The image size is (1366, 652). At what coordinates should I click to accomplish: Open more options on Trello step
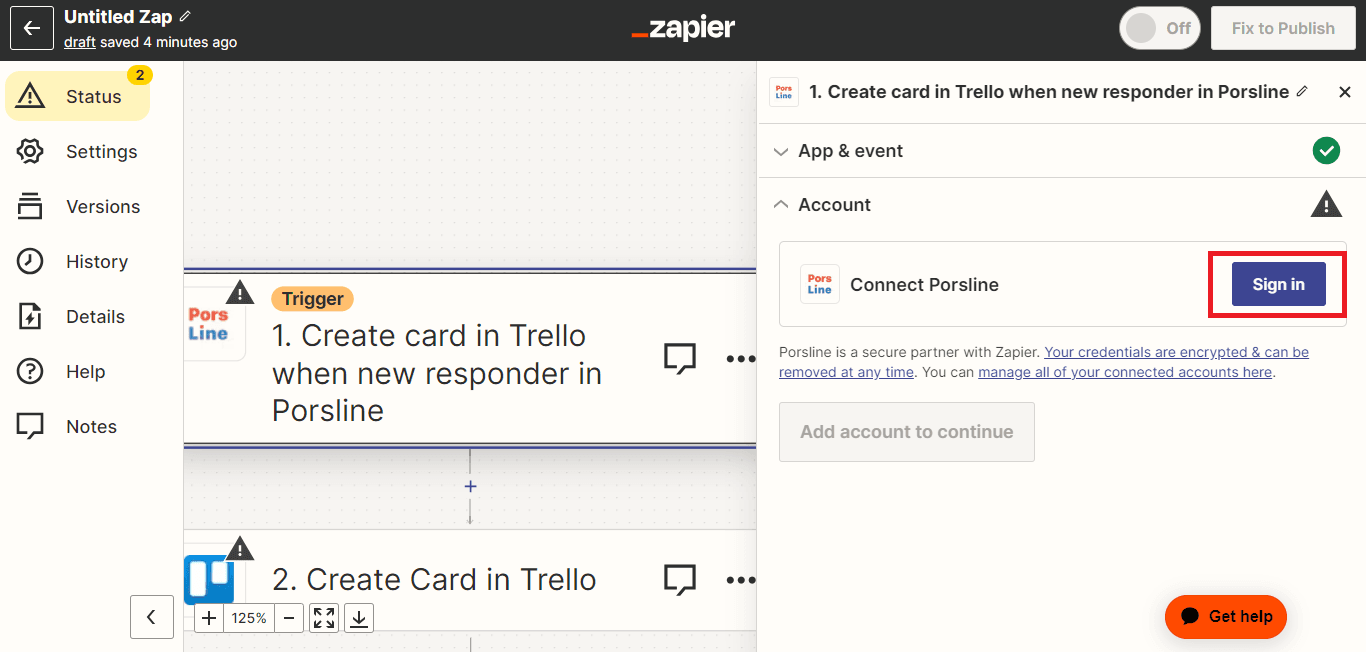pos(740,580)
